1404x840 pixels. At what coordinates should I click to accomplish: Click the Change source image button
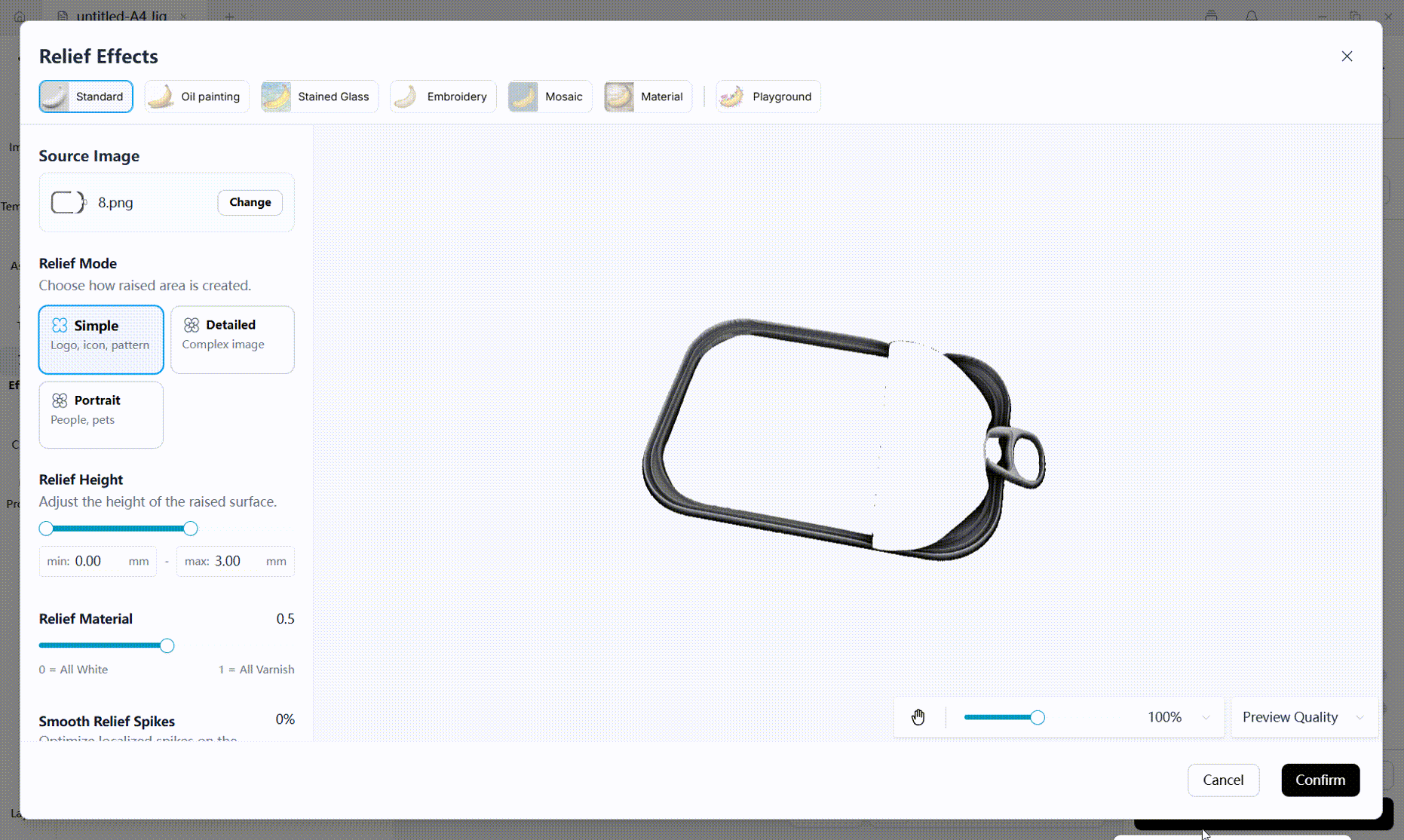tap(250, 202)
